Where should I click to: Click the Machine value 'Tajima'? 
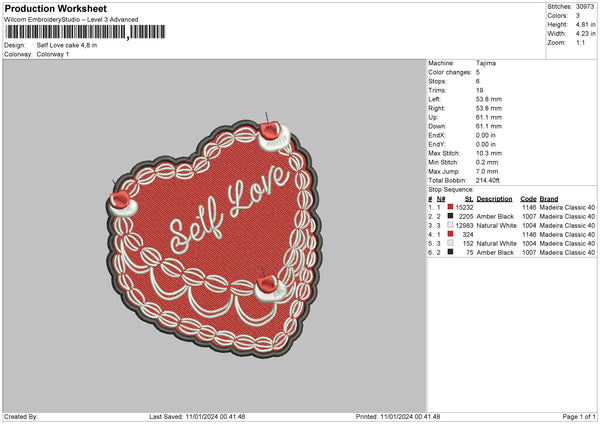tap(486, 63)
